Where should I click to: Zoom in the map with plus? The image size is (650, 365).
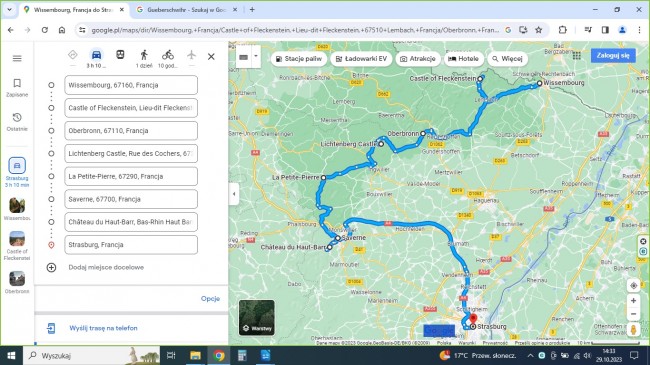(633, 301)
